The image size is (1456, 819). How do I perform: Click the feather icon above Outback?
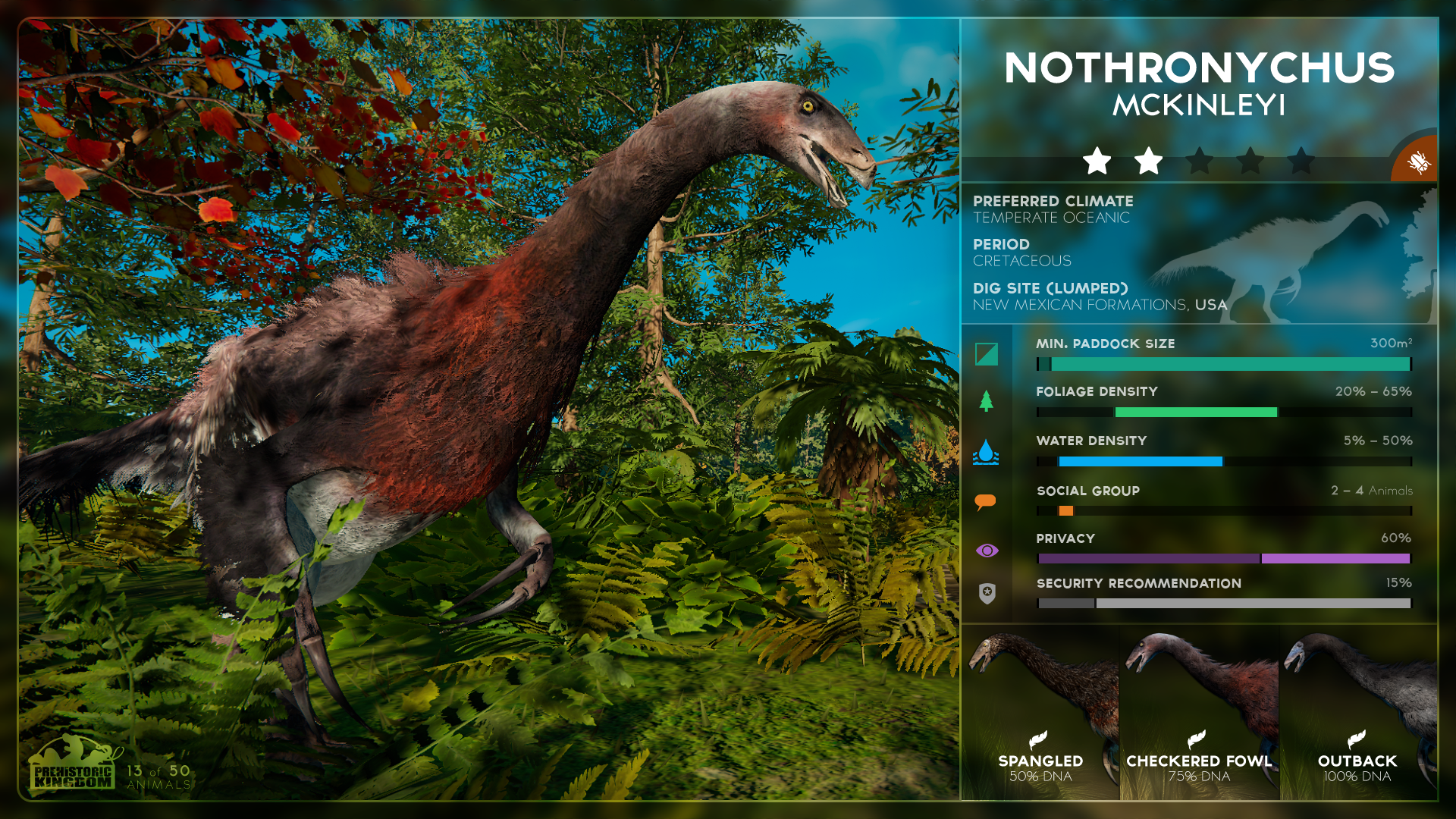(x=1357, y=739)
